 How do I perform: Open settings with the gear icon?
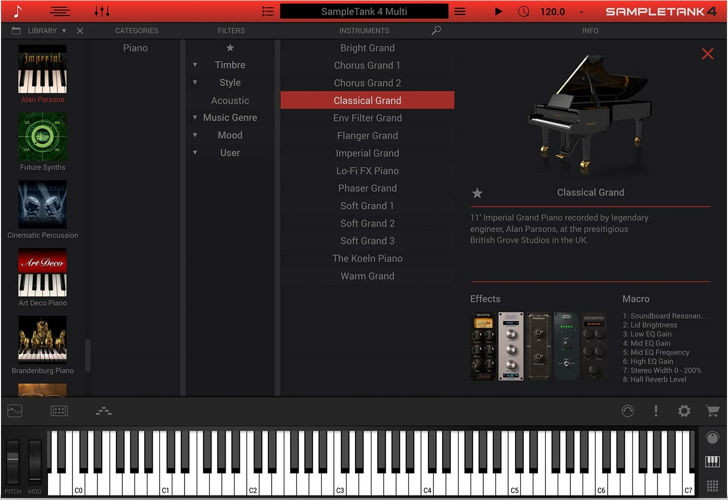(684, 411)
